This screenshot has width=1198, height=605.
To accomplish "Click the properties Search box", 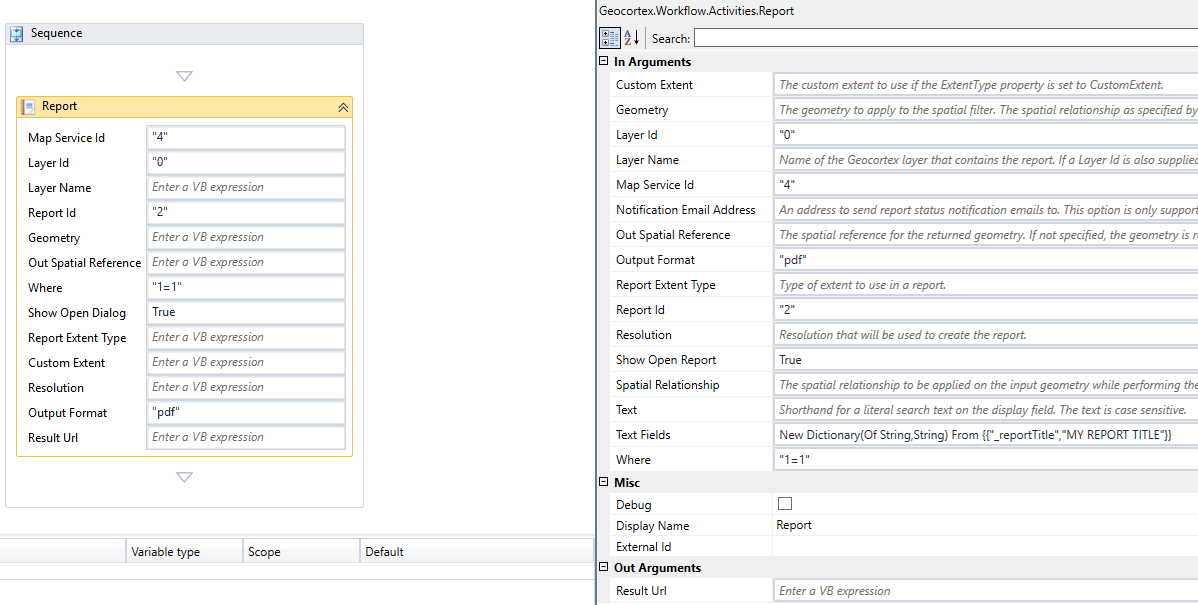I will (945, 38).
